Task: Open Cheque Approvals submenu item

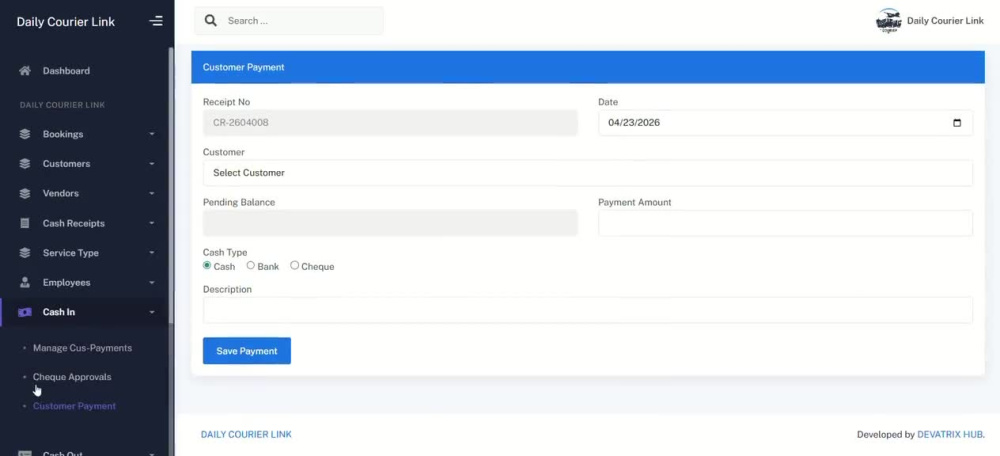Action: coord(72,377)
